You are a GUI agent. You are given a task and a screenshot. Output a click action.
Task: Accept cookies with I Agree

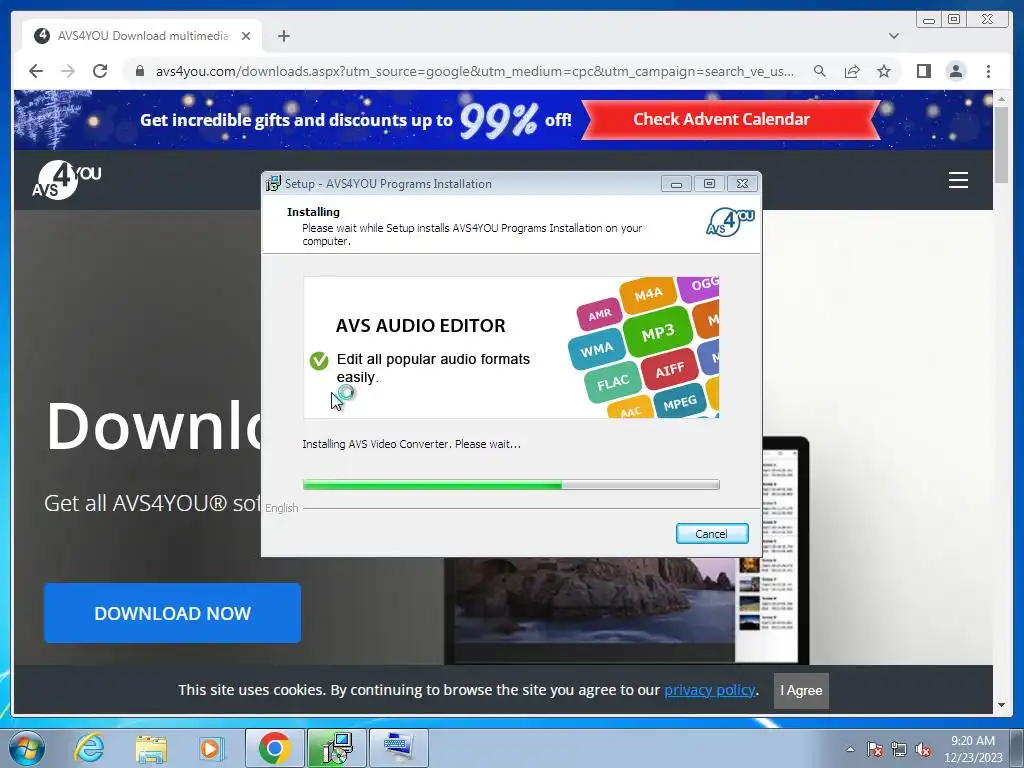[801, 690]
